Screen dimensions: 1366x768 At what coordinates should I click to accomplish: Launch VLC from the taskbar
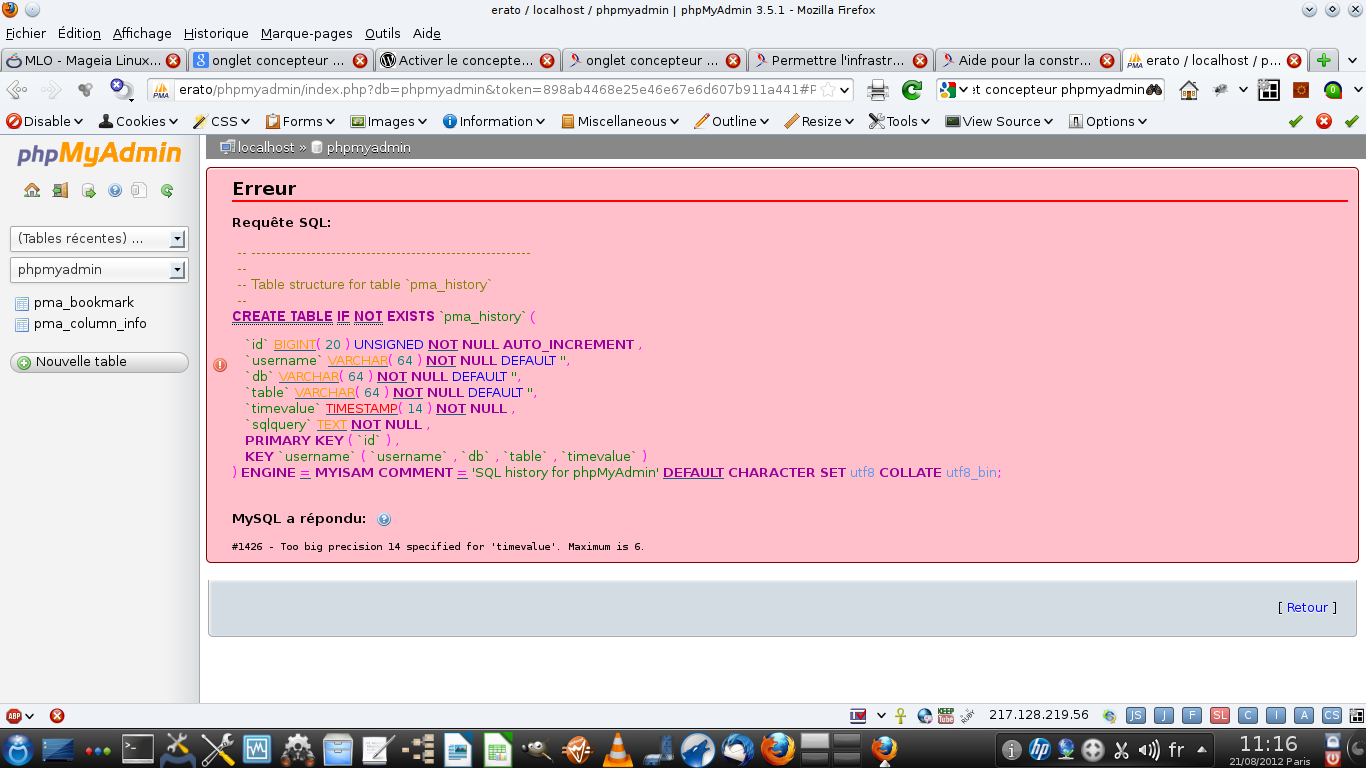tap(620, 748)
